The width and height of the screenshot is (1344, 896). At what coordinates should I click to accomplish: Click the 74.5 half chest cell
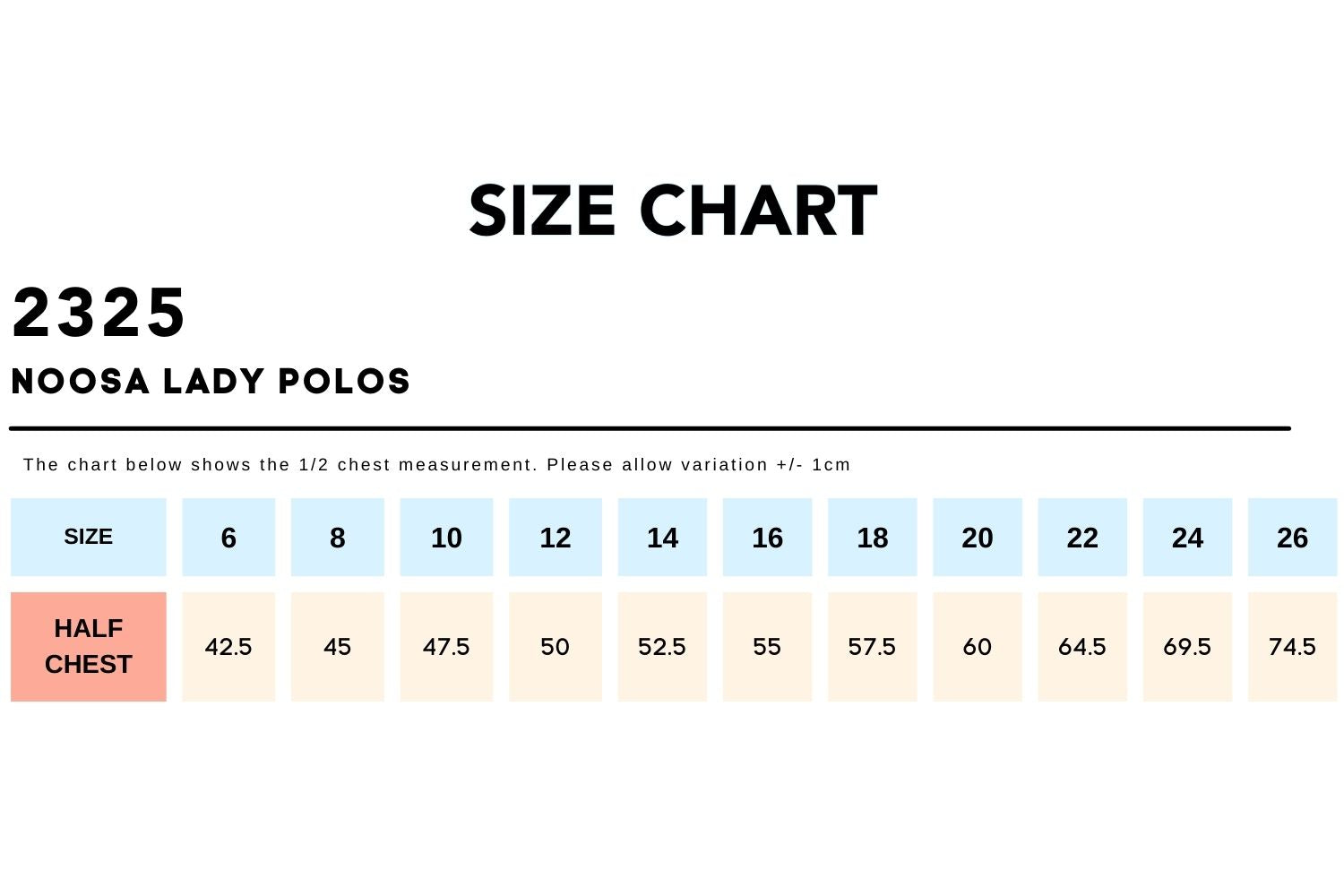(1292, 646)
